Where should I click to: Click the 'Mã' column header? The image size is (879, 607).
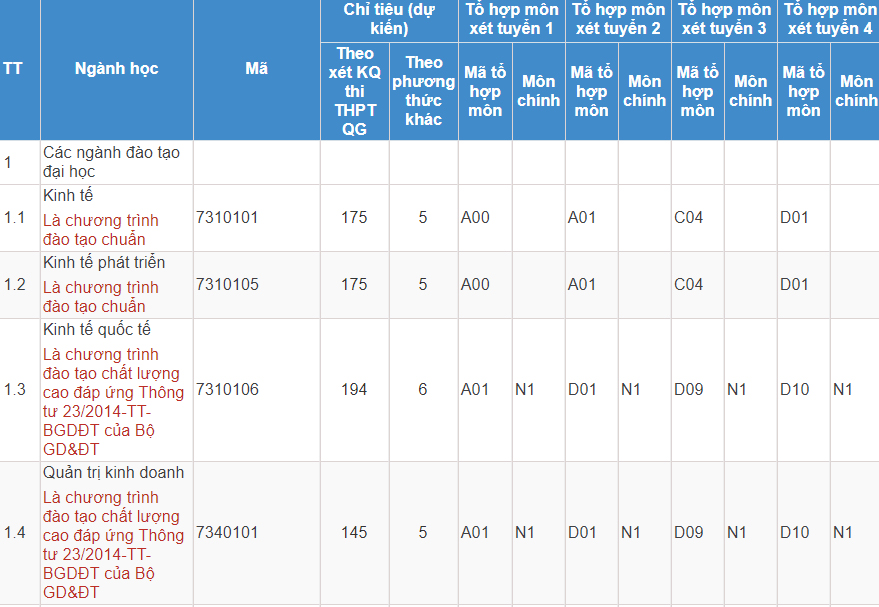256,69
